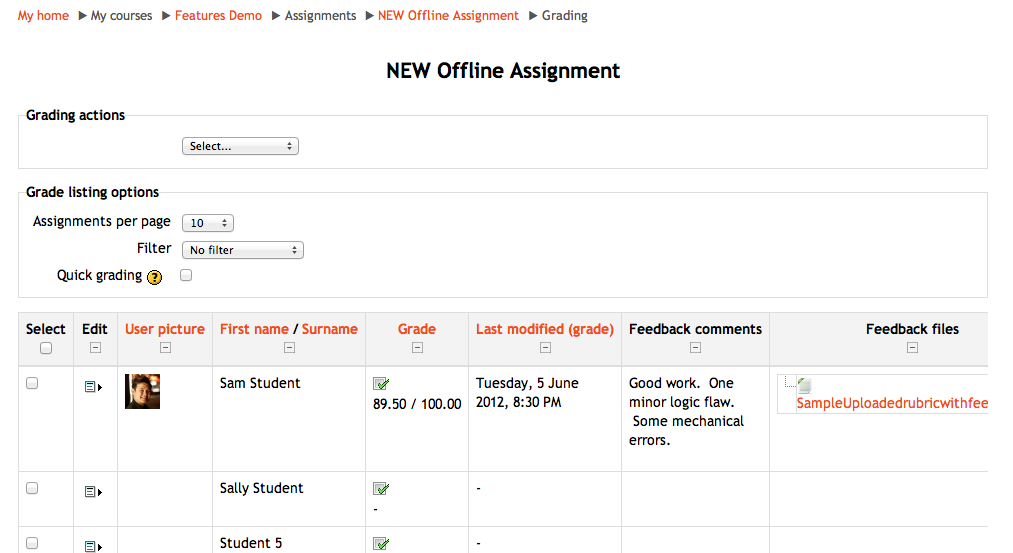1013x553 pixels.
Task: Open Quick grading help icon
Action: 154,277
